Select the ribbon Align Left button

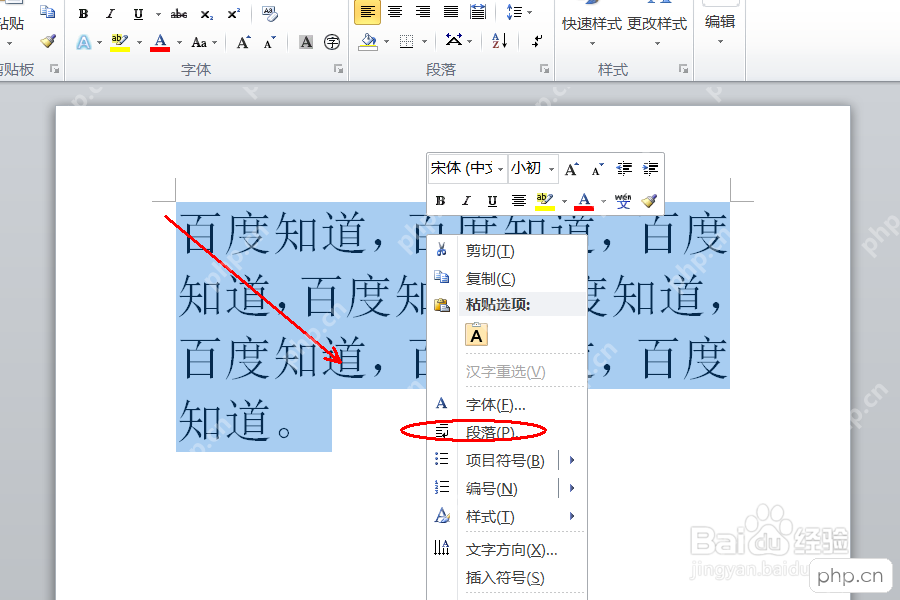367,12
